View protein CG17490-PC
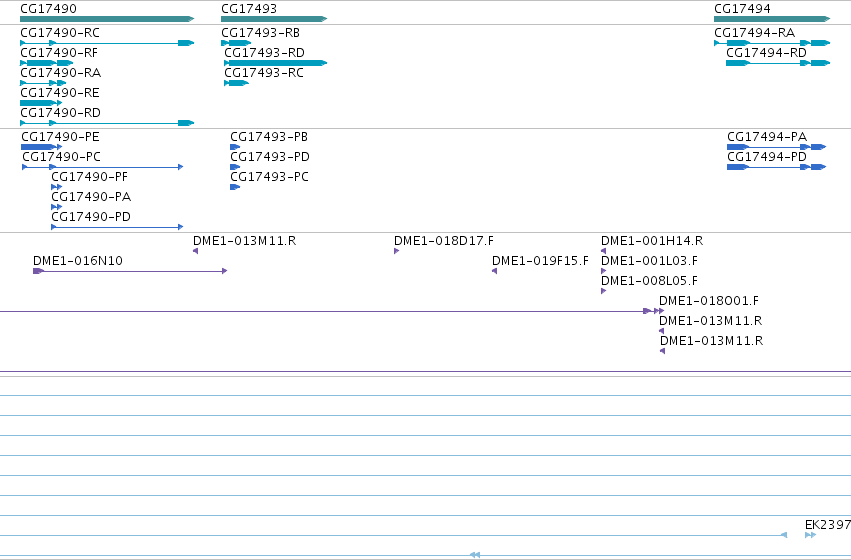This screenshot has width=851, height=560. (103, 167)
